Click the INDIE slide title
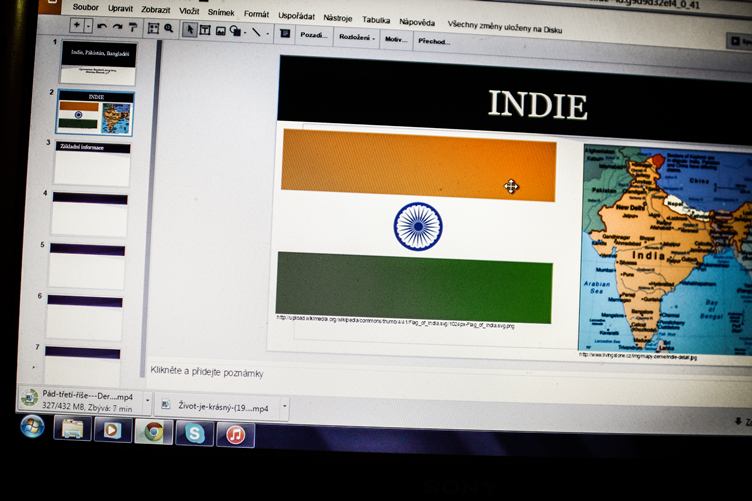The image size is (752, 501). point(537,105)
